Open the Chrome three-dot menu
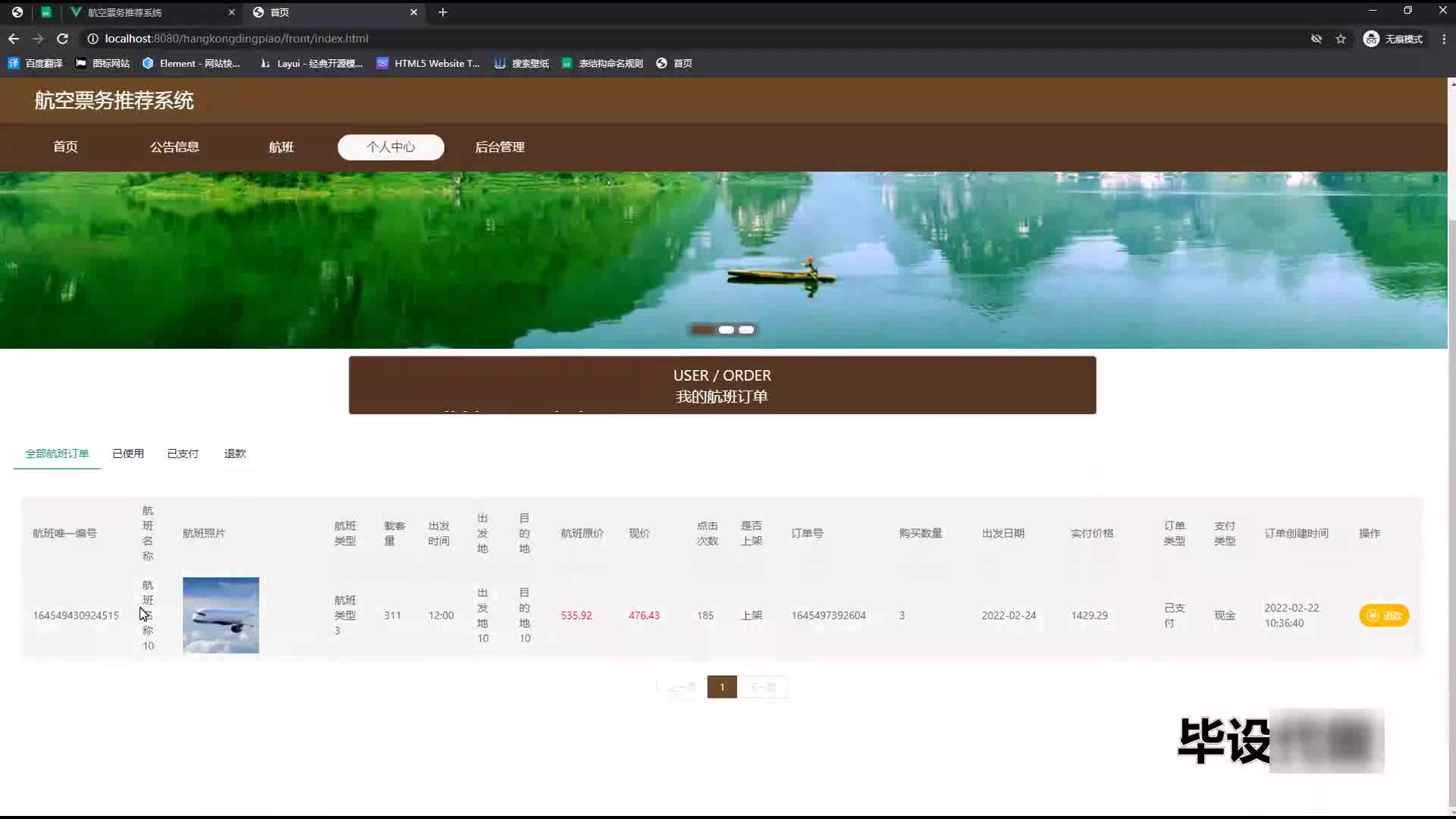The height and width of the screenshot is (819, 1456). pos(1444,39)
